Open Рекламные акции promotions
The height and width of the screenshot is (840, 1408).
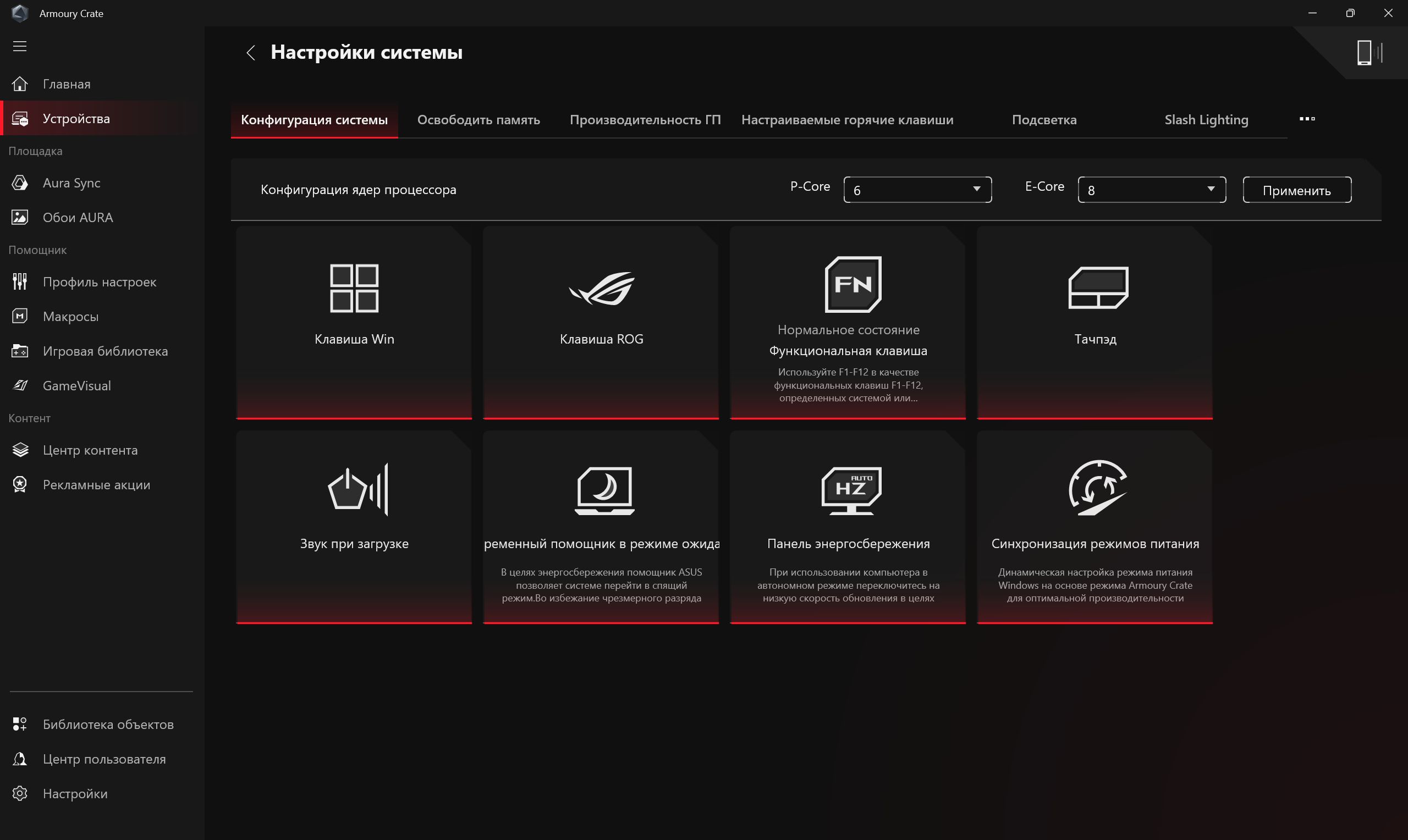coord(102,484)
